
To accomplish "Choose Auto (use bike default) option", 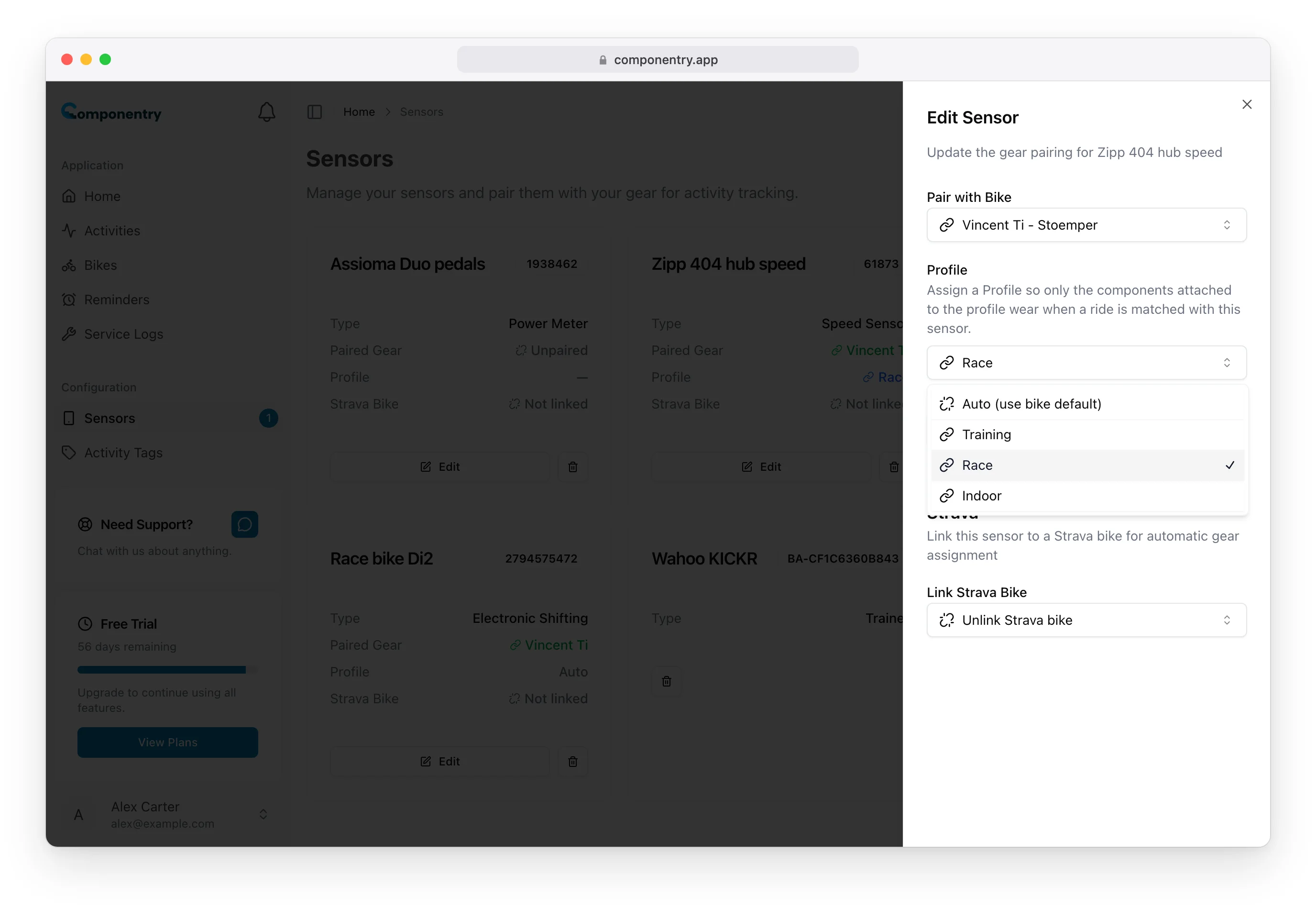I will tap(1087, 404).
